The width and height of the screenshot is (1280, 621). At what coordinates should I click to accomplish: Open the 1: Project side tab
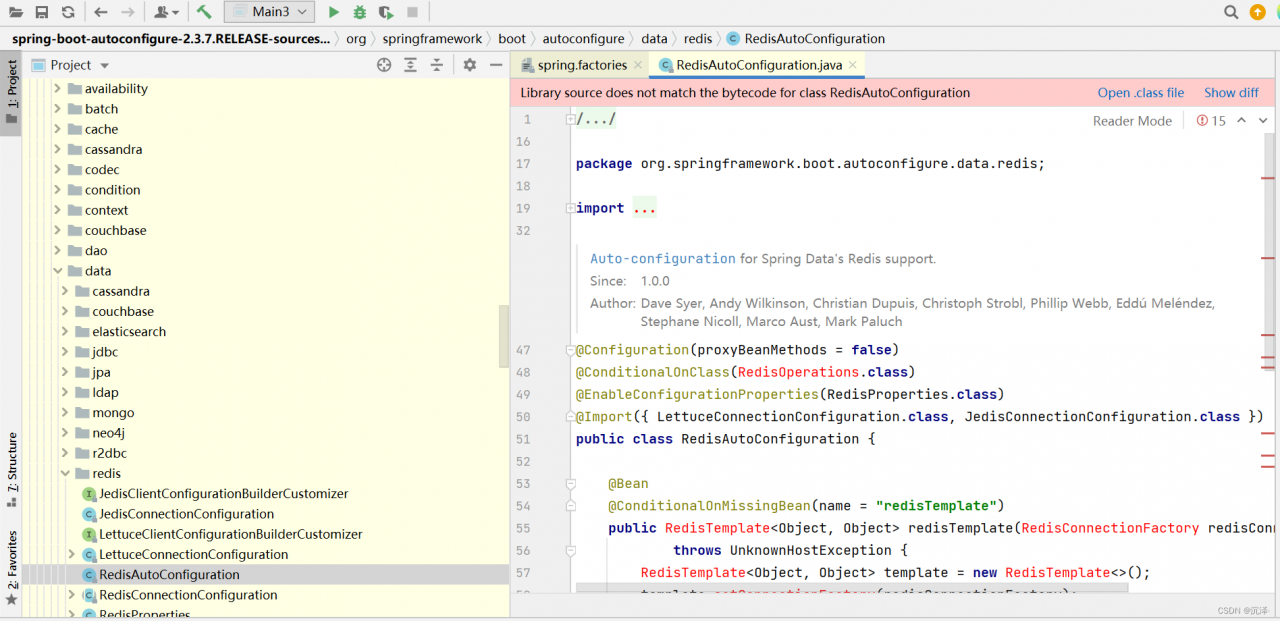(11, 92)
